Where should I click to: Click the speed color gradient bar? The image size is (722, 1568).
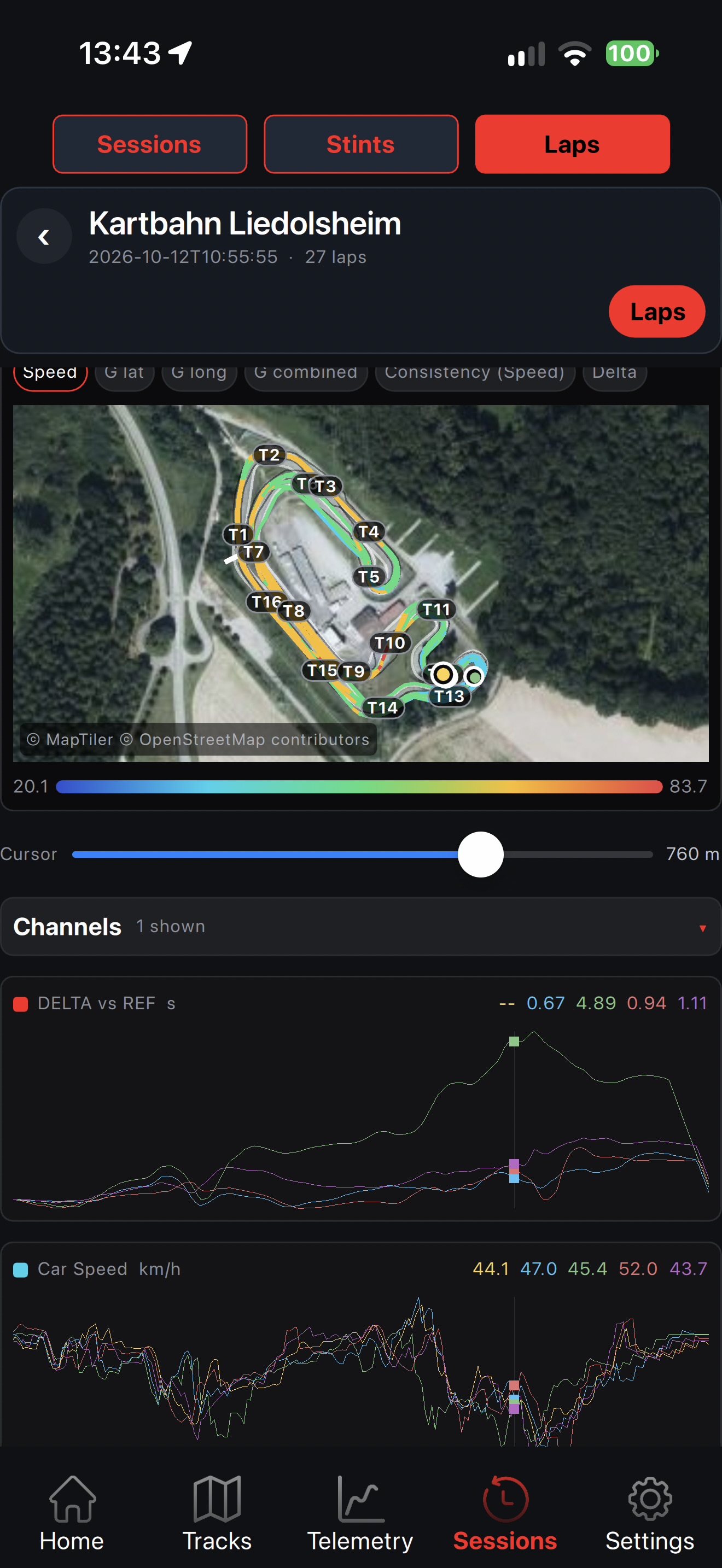coord(359,786)
